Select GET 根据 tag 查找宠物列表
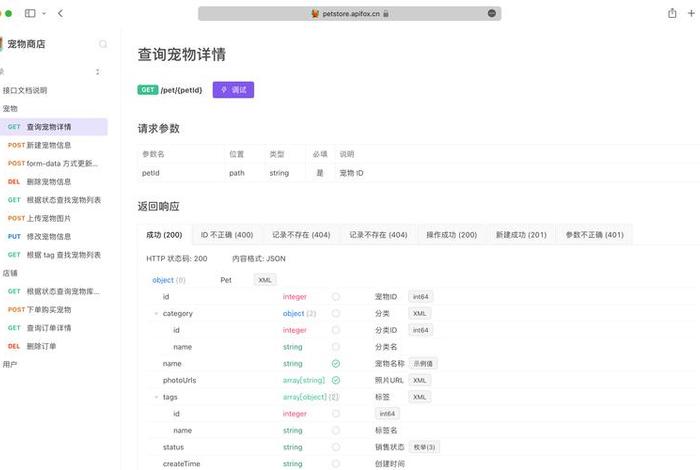This screenshot has width=700, height=470. (x=54, y=255)
